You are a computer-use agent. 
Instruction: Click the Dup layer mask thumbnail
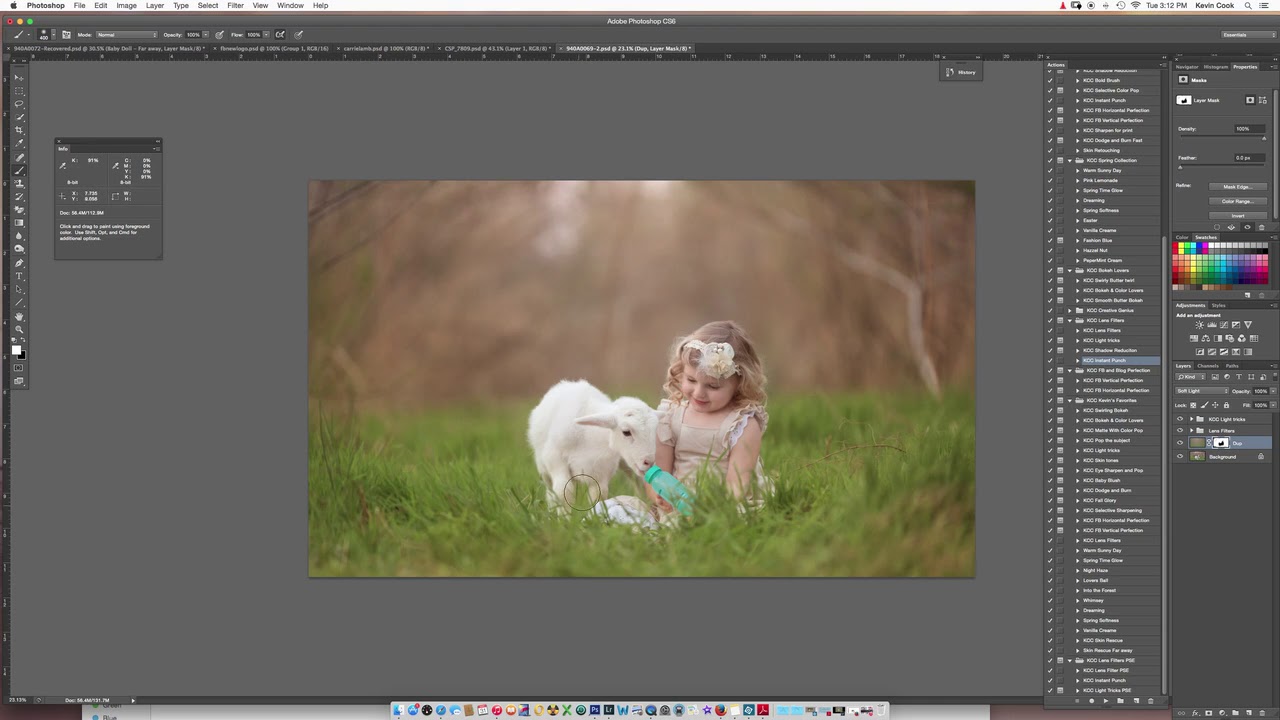click(1221, 443)
